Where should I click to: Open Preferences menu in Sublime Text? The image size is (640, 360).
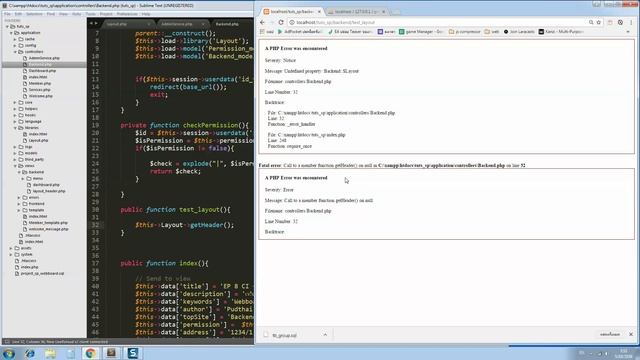127,14
